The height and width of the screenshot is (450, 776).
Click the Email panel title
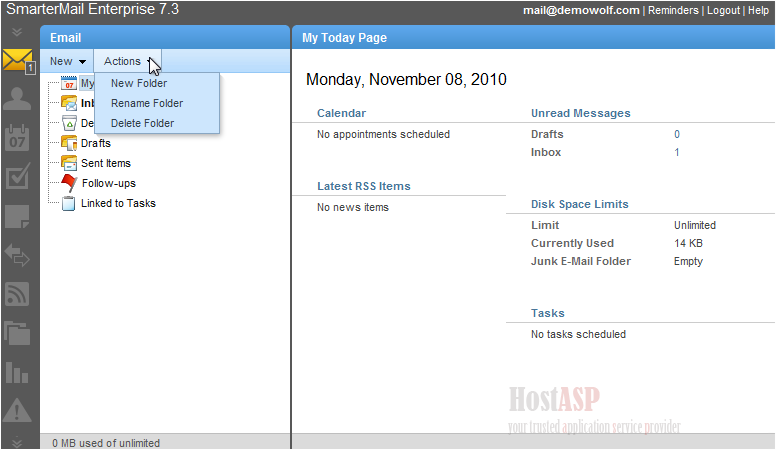pos(65,38)
